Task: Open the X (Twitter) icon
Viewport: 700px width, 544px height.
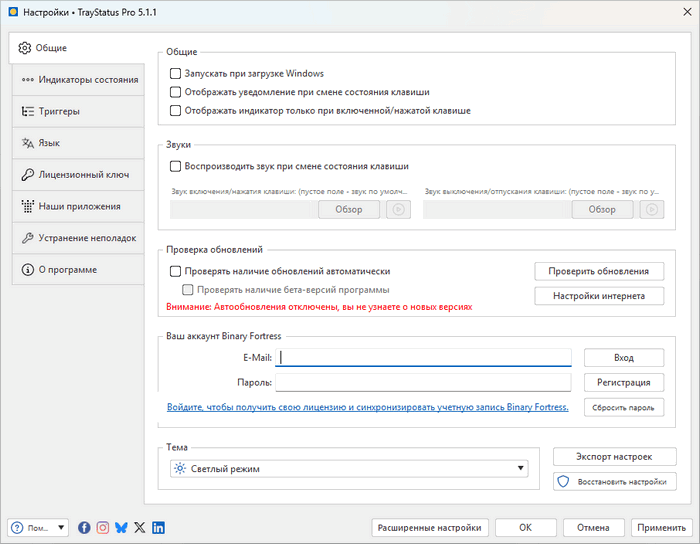Action: click(140, 527)
